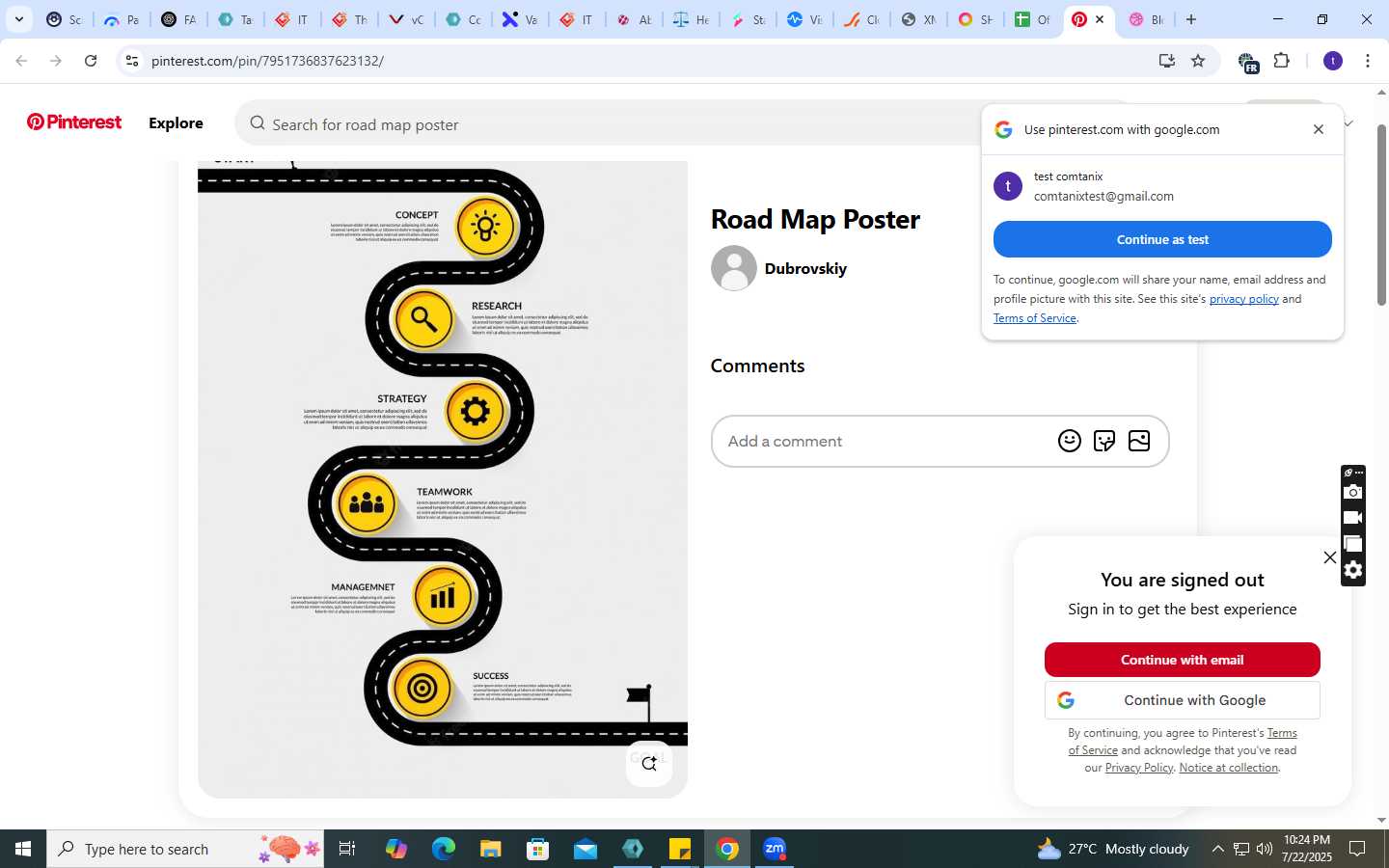Switch to the He tab

tap(691, 19)
